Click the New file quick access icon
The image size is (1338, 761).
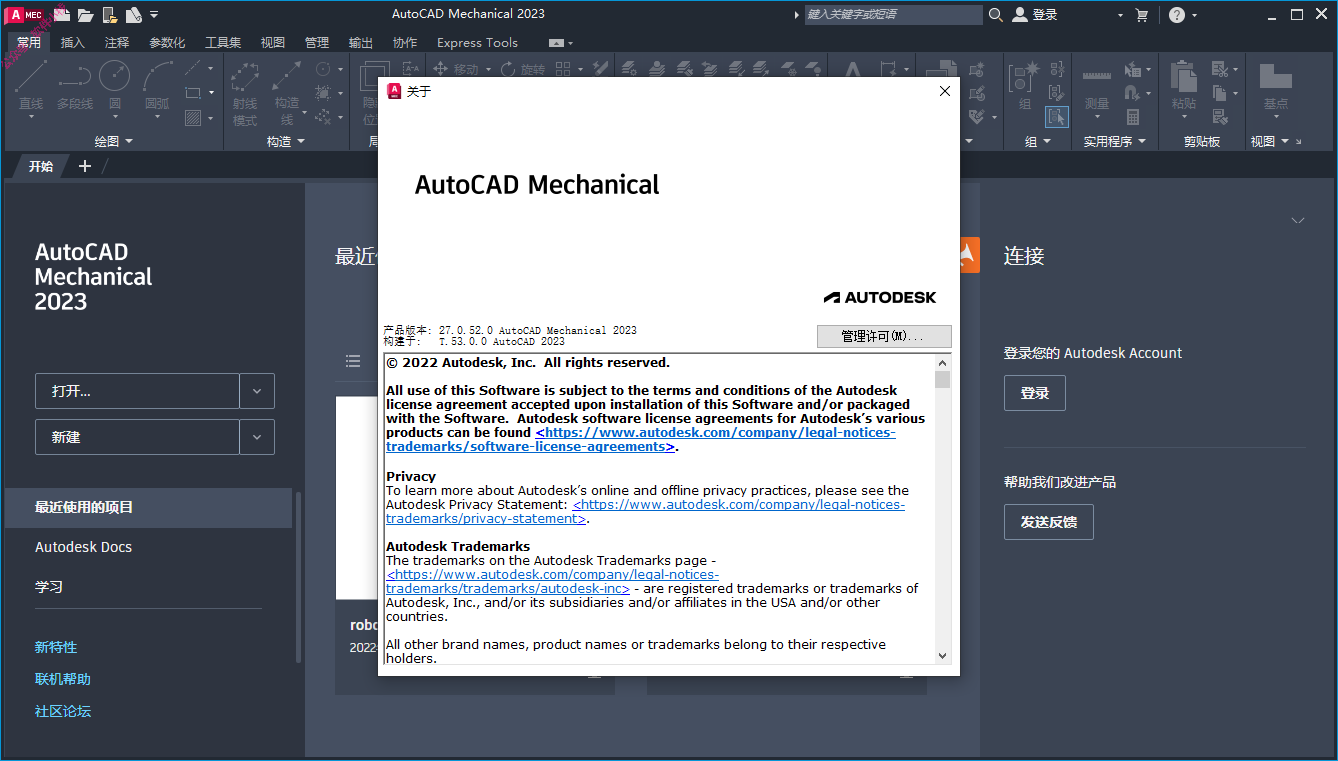coord(62,14)
